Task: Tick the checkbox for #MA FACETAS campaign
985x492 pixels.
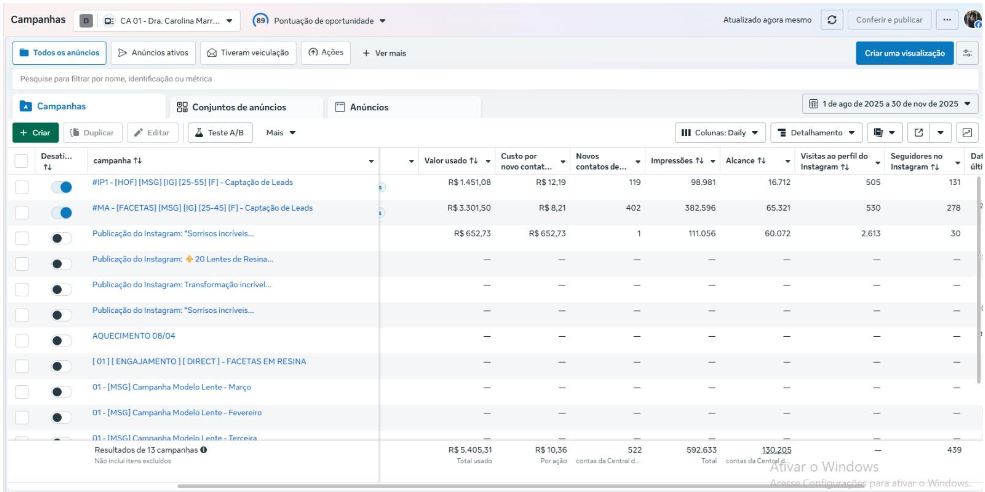Action: pos(22,211)
